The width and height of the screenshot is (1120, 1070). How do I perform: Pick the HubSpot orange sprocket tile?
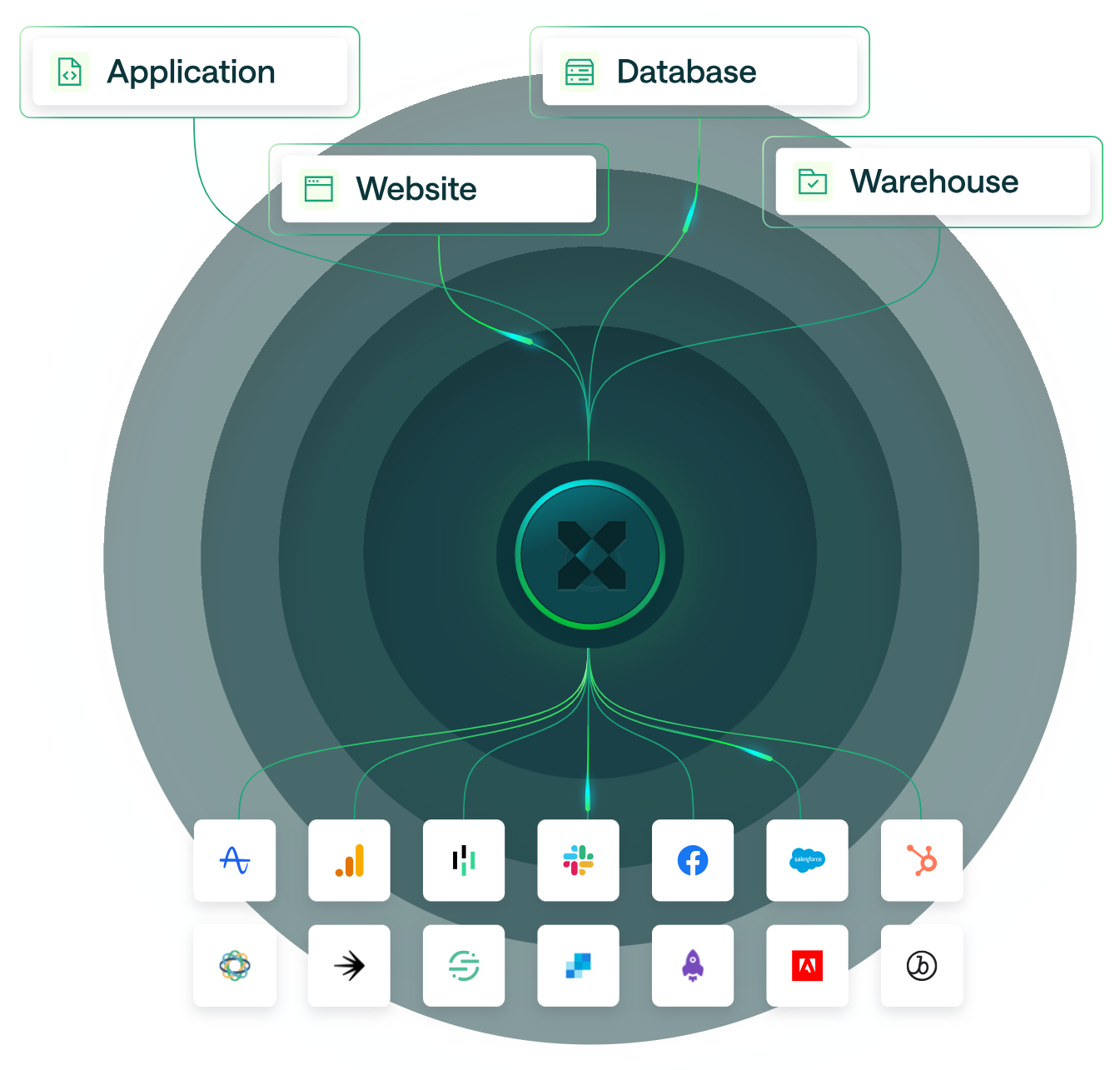point(922,860)
